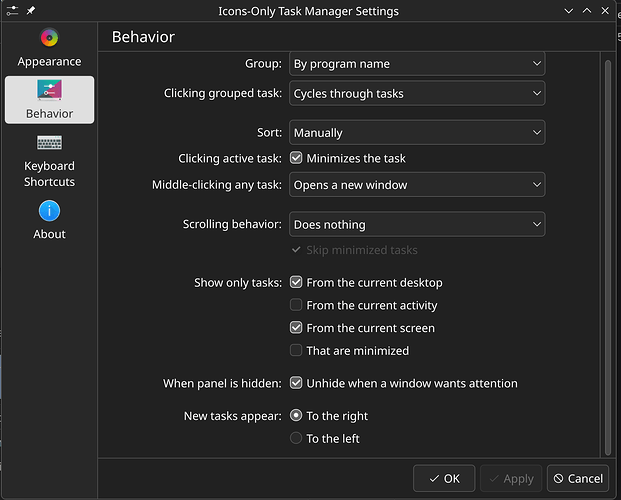
Task: Expand Middle-clicking any task dropdown
Action: coord(417,185)
